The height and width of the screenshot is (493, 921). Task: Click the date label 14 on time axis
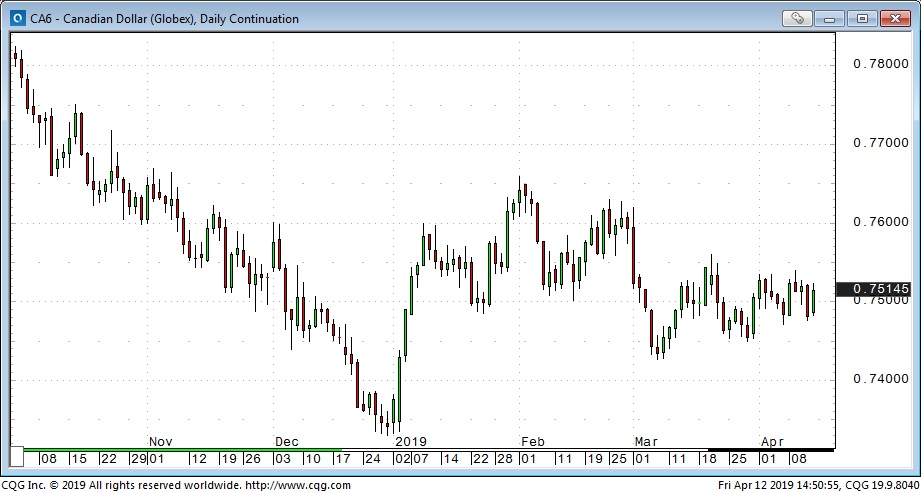451,459
